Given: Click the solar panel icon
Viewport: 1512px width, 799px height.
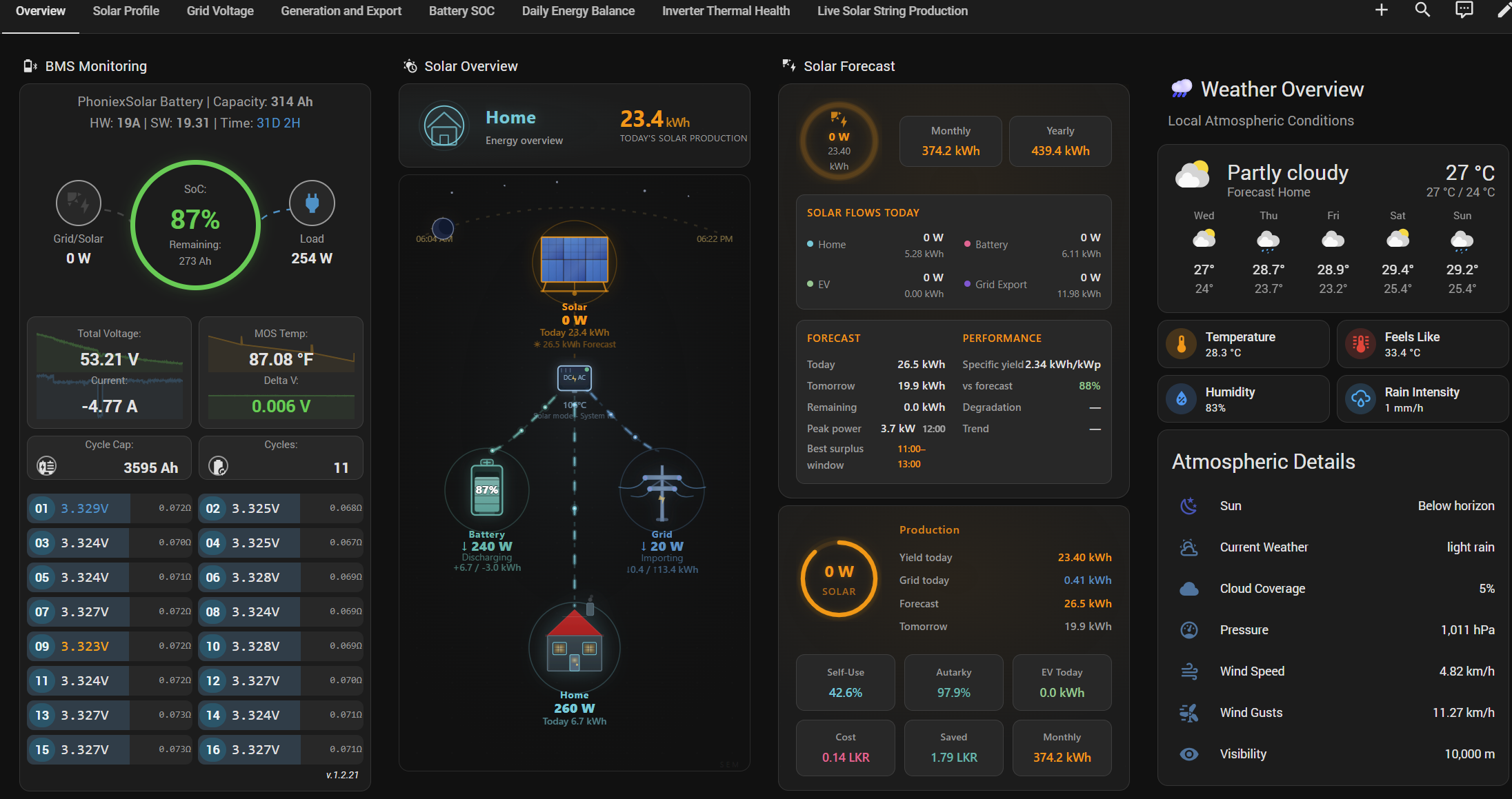Looking at the screenshot, I should 575,263.
